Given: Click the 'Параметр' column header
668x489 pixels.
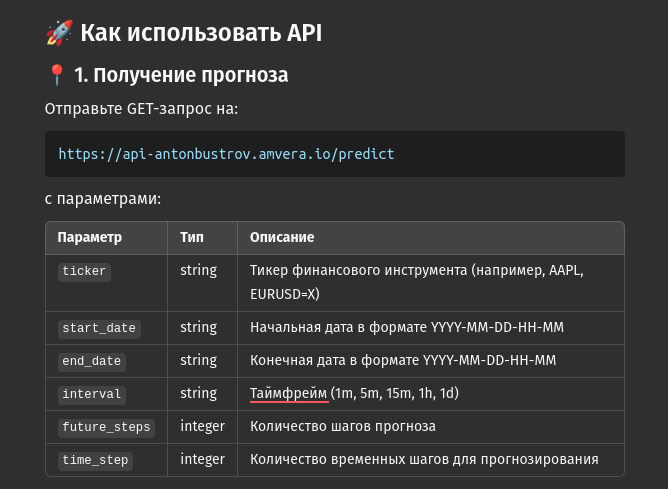Looking at the screenshot, I should click(89, 237).
